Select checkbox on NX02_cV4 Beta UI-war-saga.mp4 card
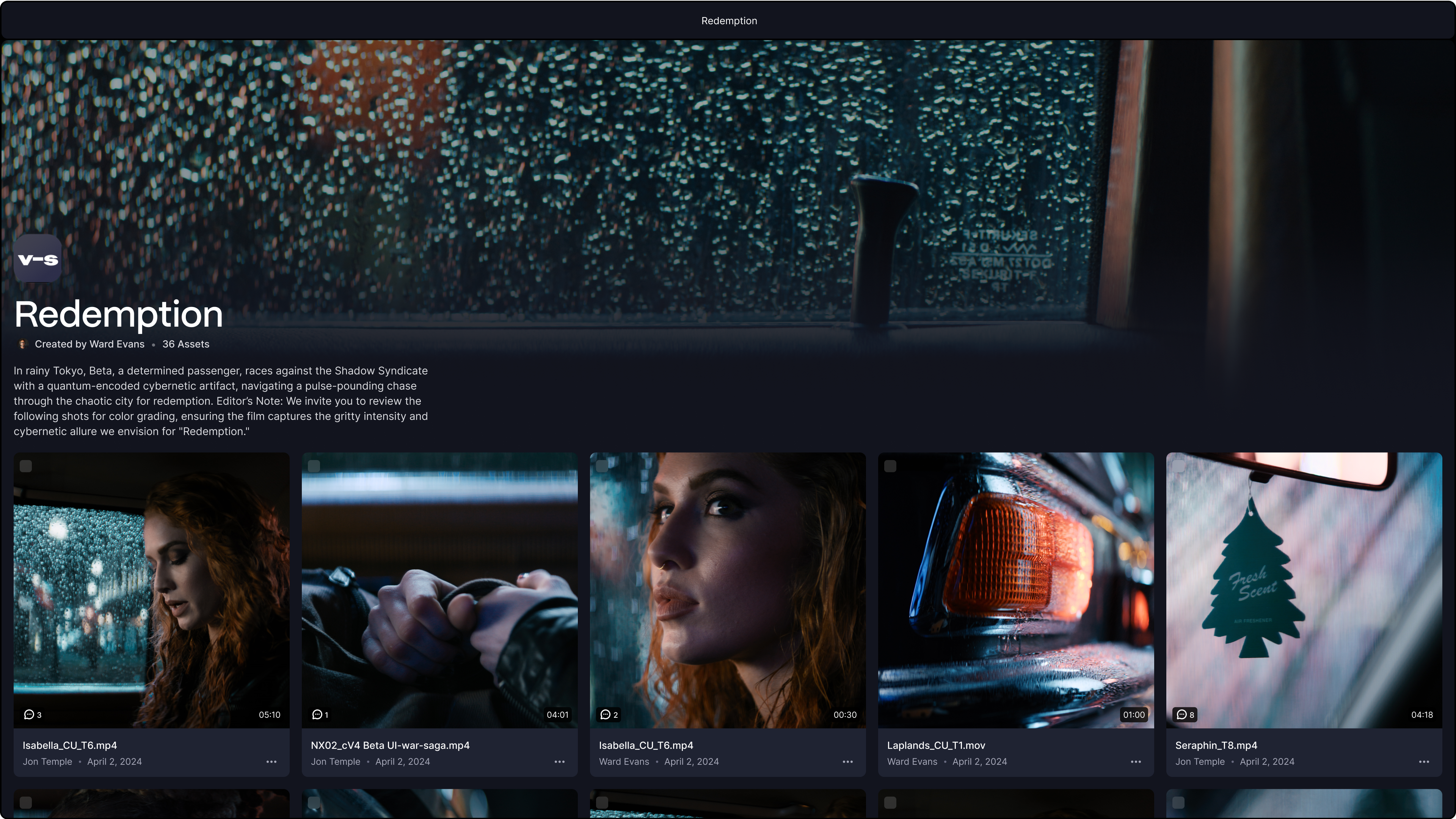Image resolution: width=1456 pixels, height=819 pixels. [x=314, y=466]
